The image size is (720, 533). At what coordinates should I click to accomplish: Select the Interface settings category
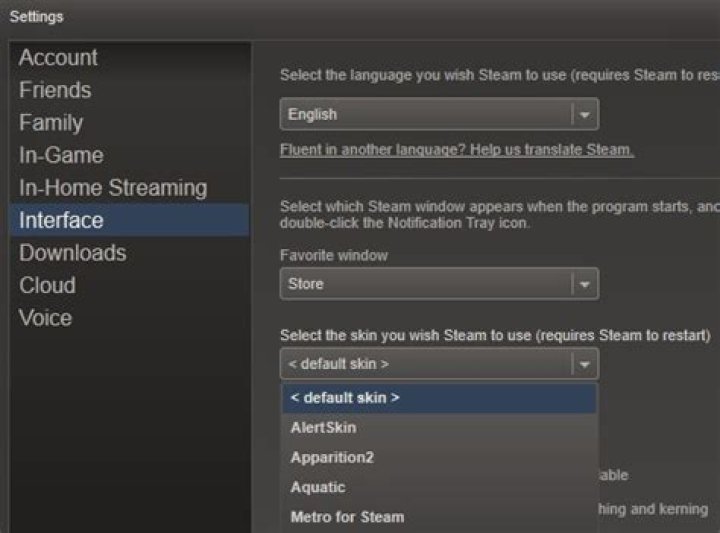[130, 220]
